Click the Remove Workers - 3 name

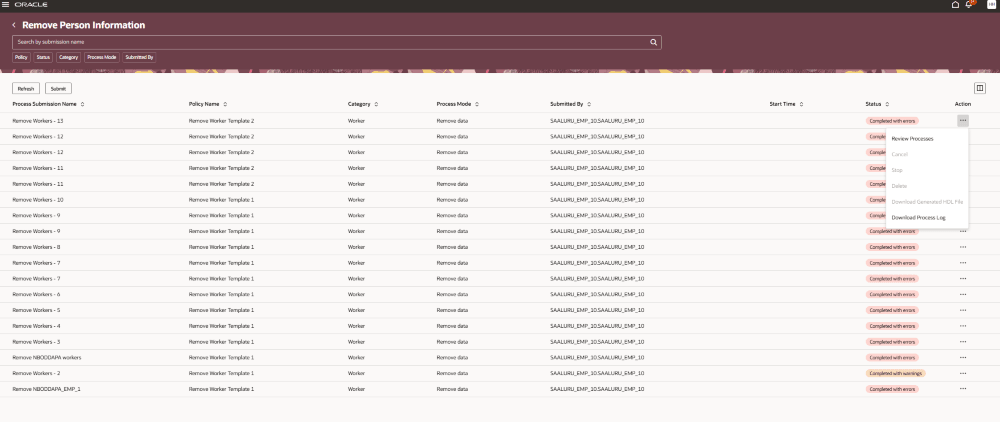click(36, 342)
